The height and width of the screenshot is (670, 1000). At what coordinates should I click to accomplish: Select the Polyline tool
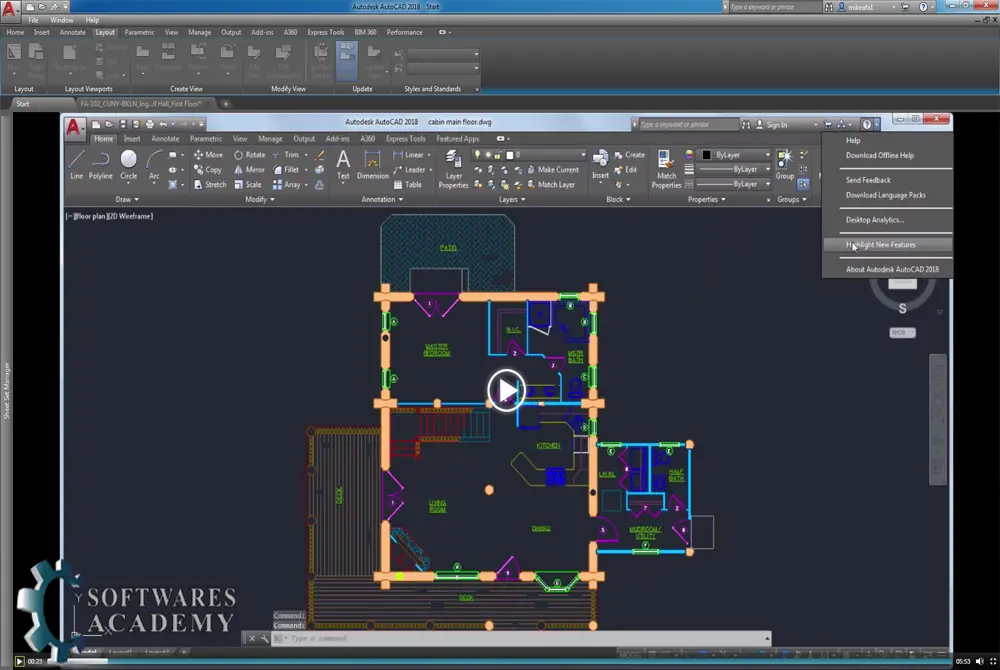tap(100, 164)
